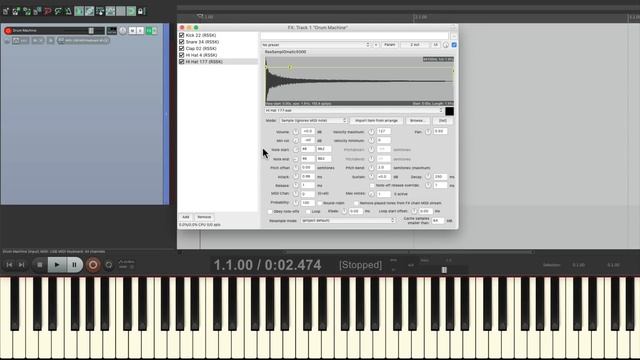Screen dimensions: 640x360
Task: Click the Drum Machine track volume fader
Action: 91,31
